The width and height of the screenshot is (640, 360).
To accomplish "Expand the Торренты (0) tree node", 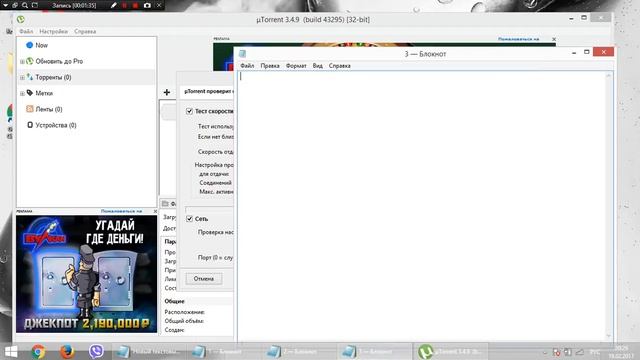I will click(x=22, y=77).
